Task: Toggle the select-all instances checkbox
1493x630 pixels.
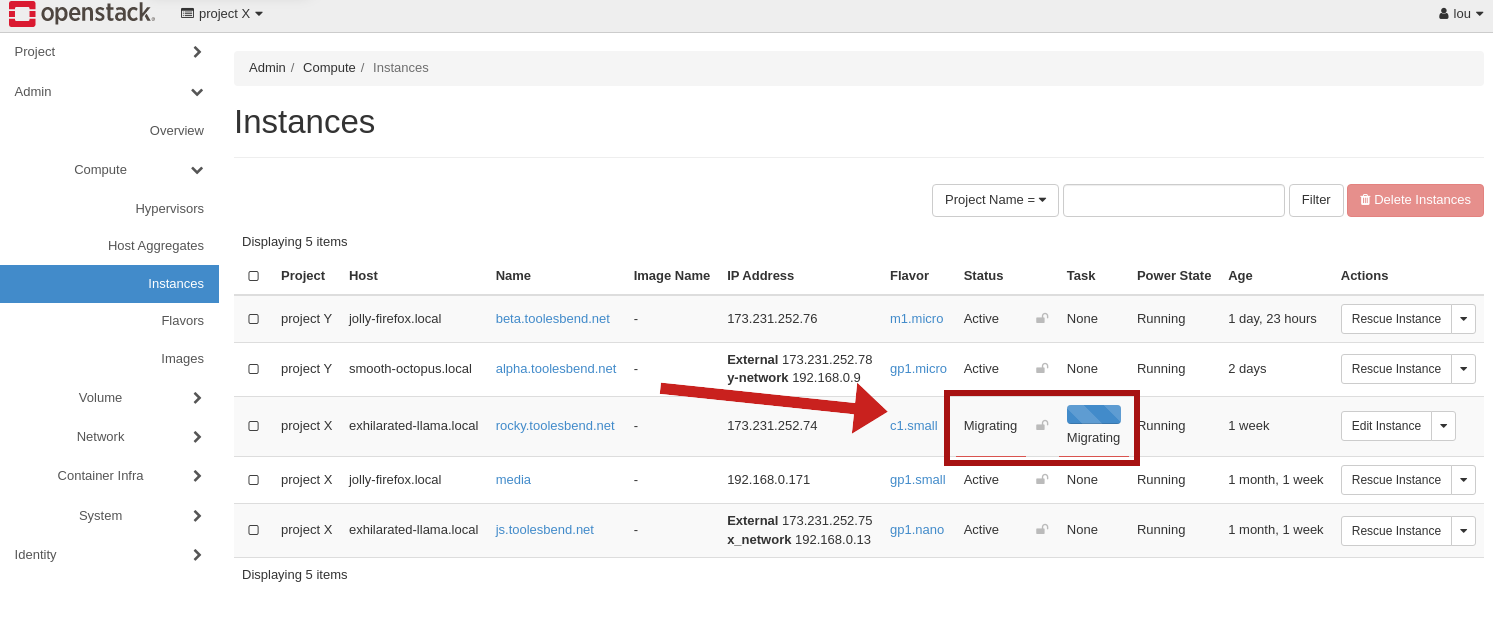Action: pos(253,276)
